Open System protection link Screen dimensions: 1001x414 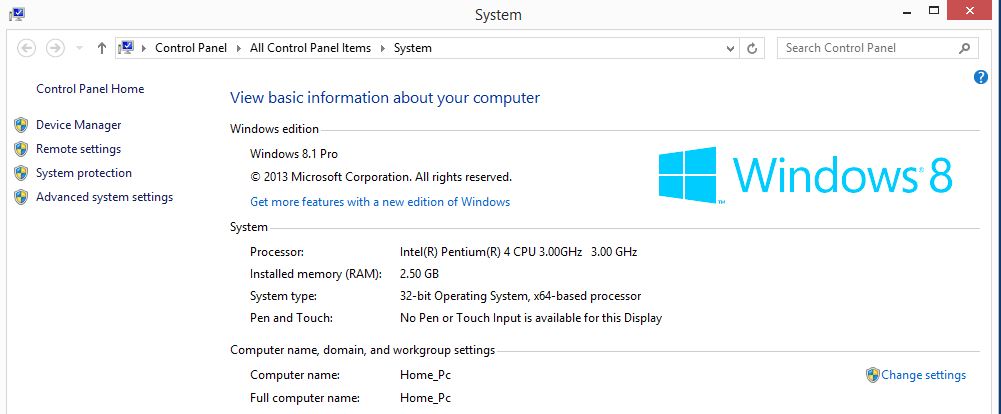(84, 173)
